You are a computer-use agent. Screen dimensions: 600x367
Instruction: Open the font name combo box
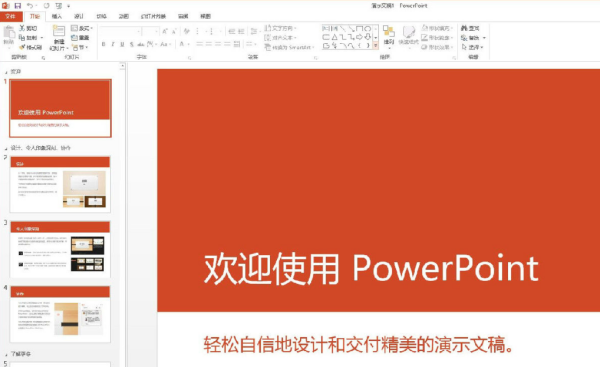click(x=120, y=31)
